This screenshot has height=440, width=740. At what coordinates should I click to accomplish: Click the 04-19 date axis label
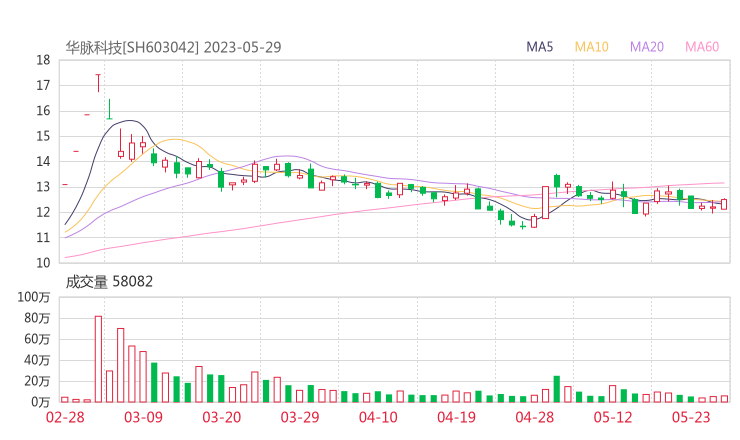456,417
